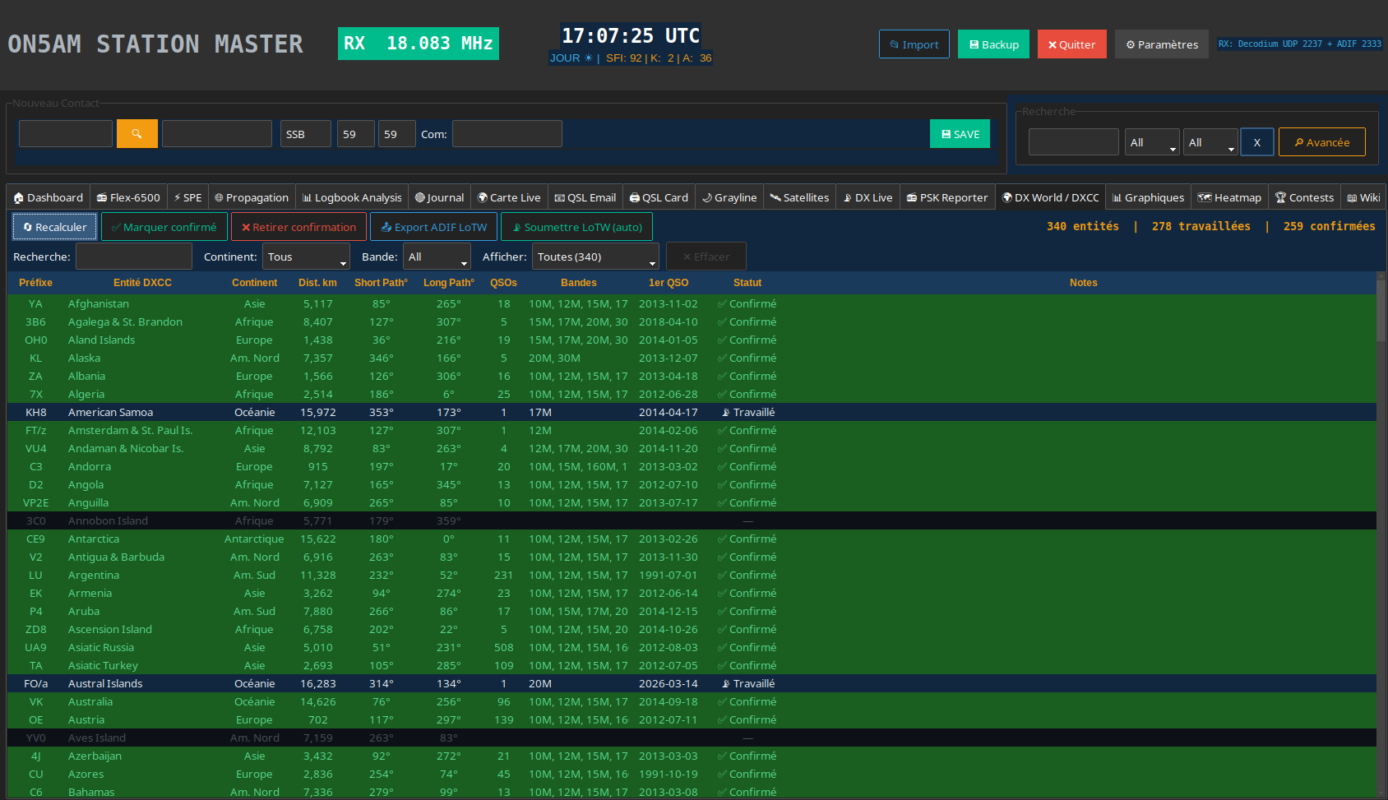Viewport: 1388px width, 800px height.
Task: Switch to the Flex-6500 tab
Action: tap(127, 198)
